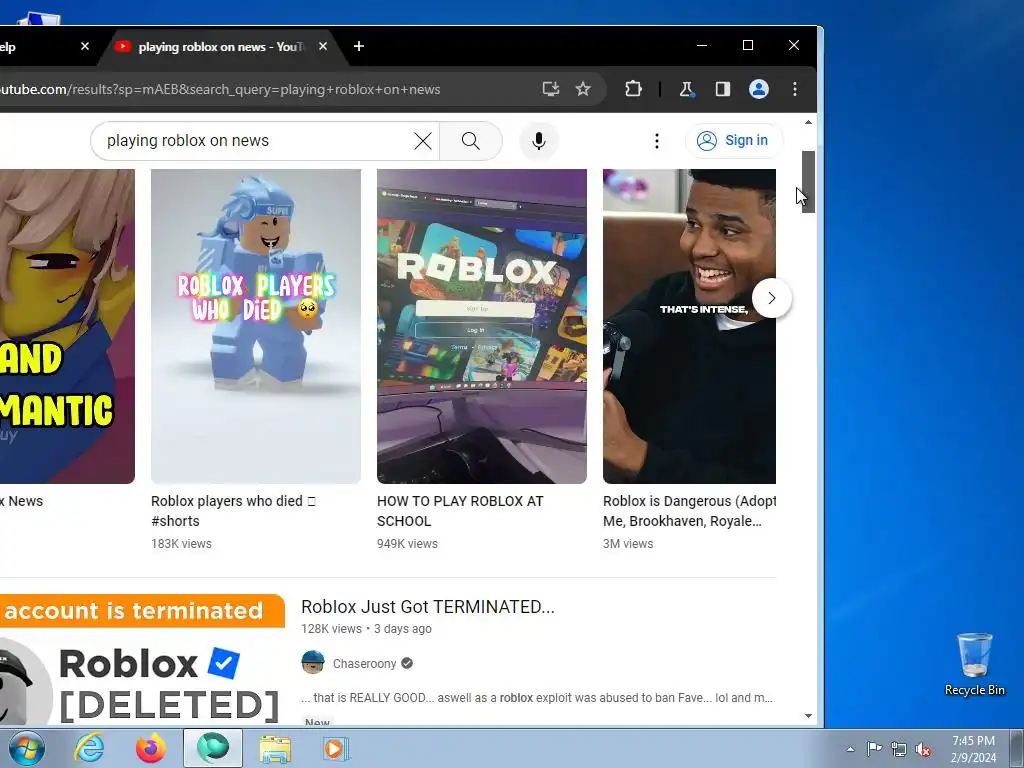Open Chrome Labs flask icon
This screenshot has width=1024, height=768.
686,89
